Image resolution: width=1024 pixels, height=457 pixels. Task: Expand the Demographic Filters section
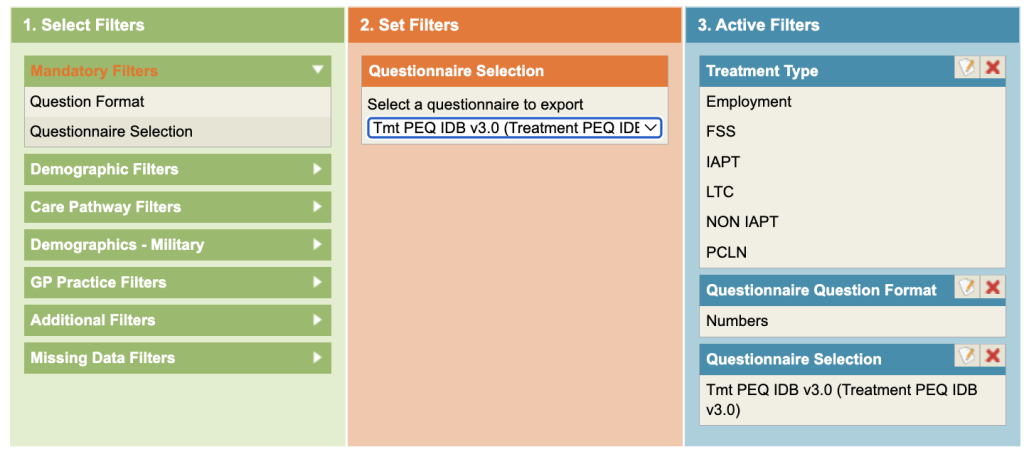(318, 169)
